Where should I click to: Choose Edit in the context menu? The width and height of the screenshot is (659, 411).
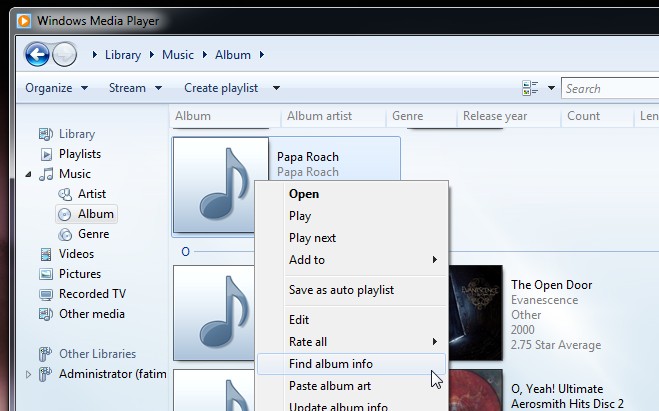(x=351, y=320)
